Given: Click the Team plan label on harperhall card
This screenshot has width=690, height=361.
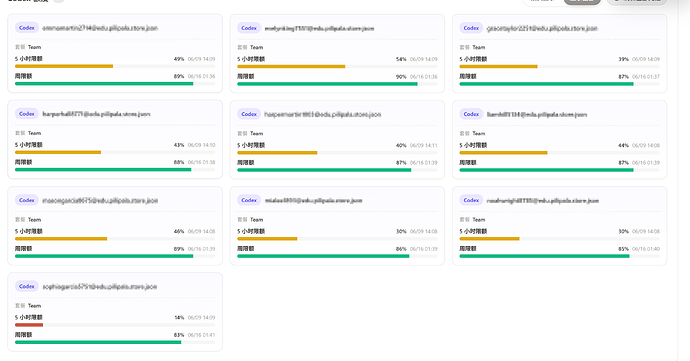Looking at the screenshot, I should 34,133.
